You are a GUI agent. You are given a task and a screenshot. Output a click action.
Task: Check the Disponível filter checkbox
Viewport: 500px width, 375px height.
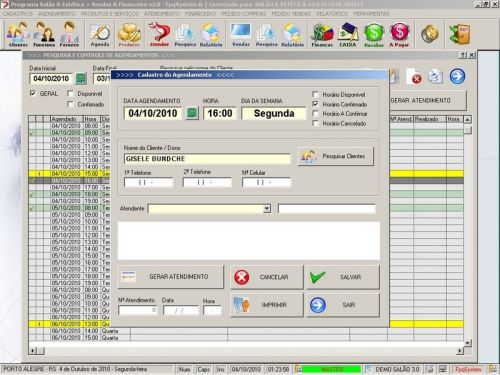(70, 93)
